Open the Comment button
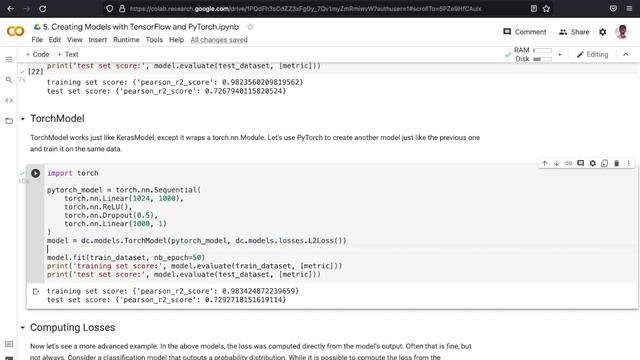This screenshot has height=360, width=640. (524, 32)
